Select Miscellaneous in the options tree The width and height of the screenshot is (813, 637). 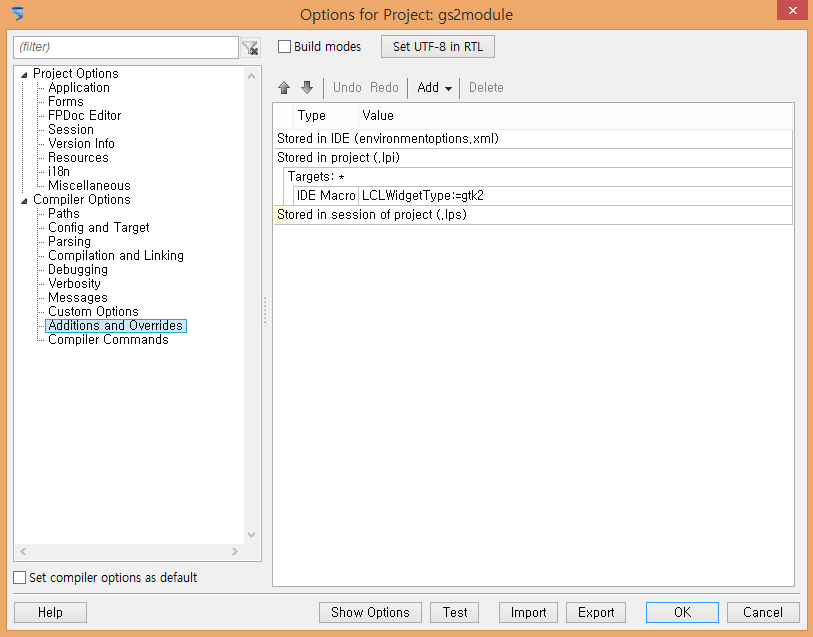(89, 186)
